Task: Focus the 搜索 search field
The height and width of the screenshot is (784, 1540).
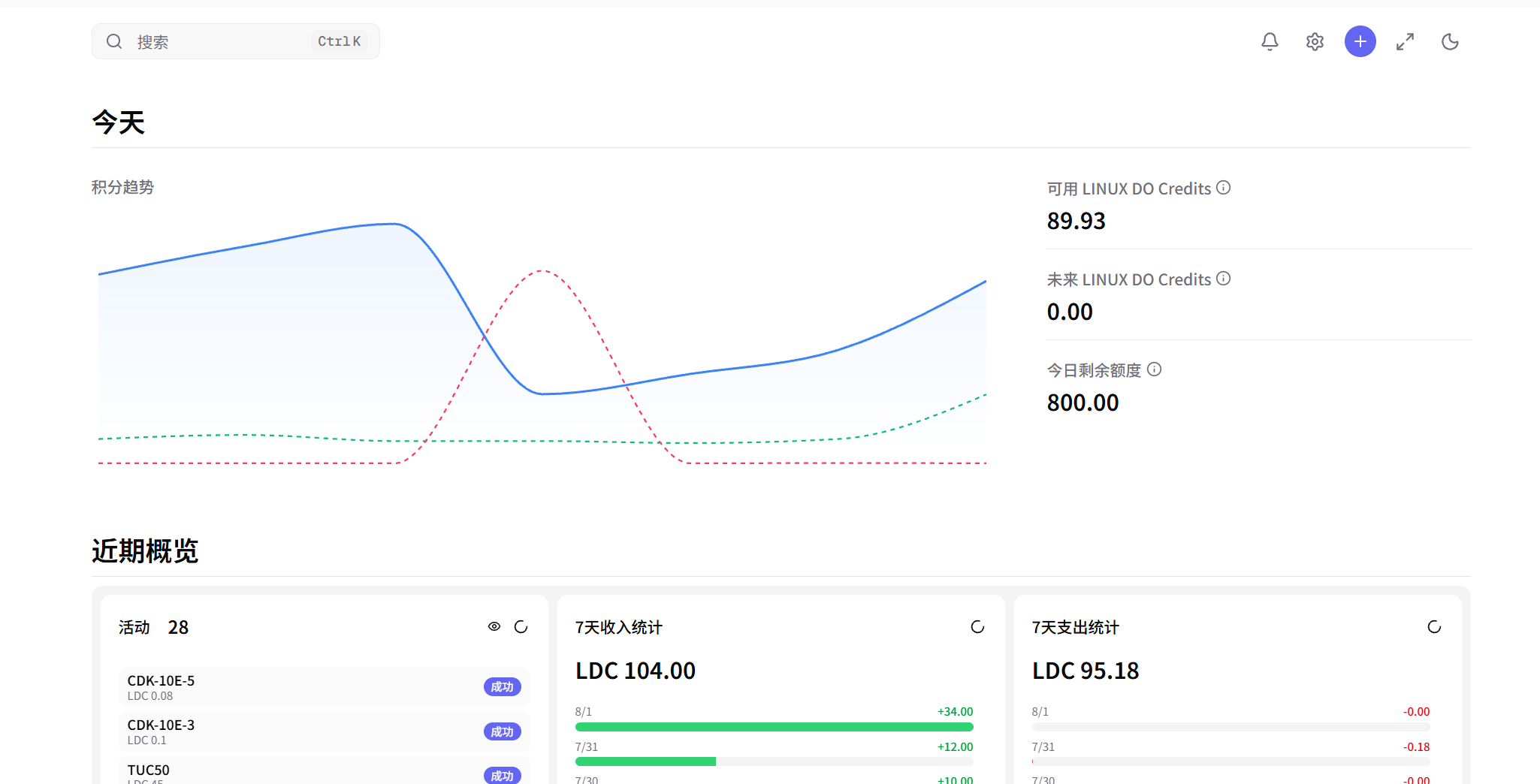Action: tap(236, 41)
